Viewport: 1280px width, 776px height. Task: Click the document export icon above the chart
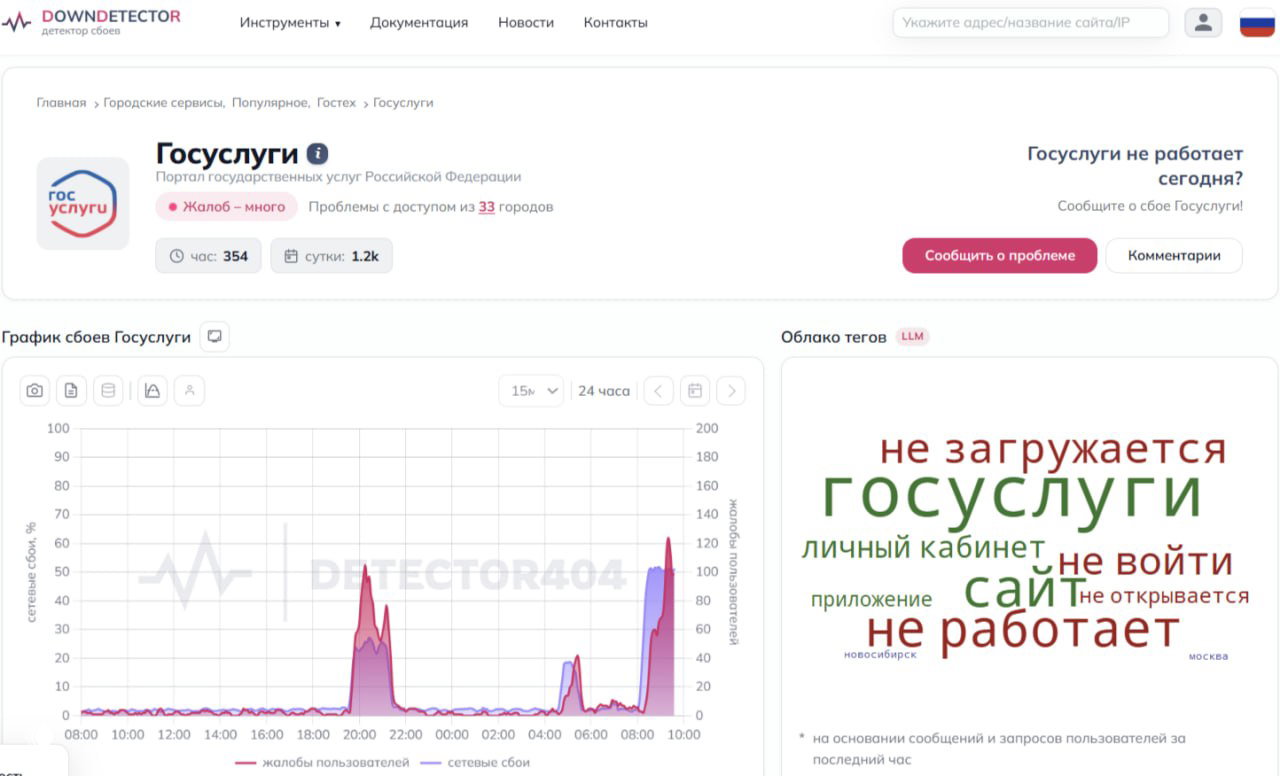[70, 390]
